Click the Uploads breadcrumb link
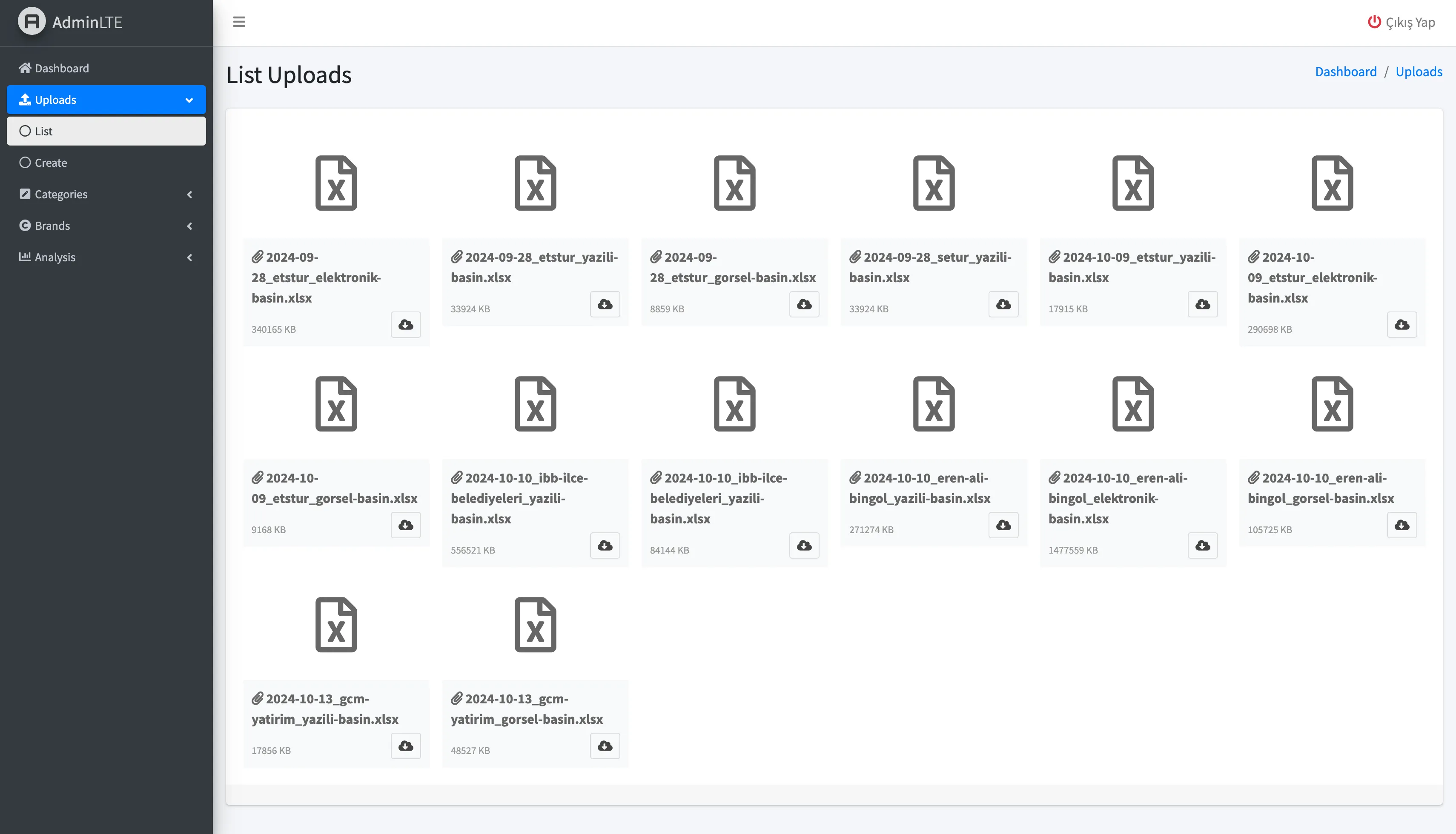This screenshot has height=834, width=1456. coord(1418,71)
